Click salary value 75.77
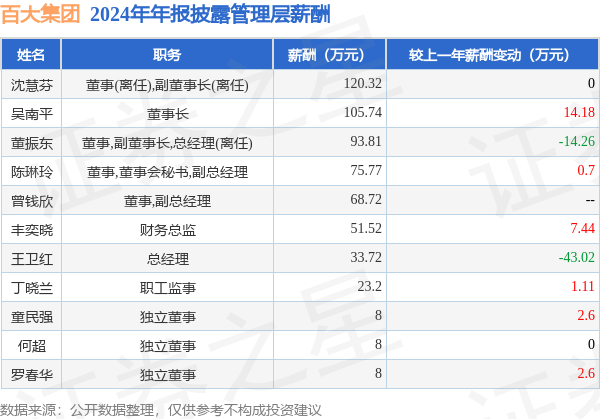Image resolution: width=600 pixels, height=419 pixels. 366,170
